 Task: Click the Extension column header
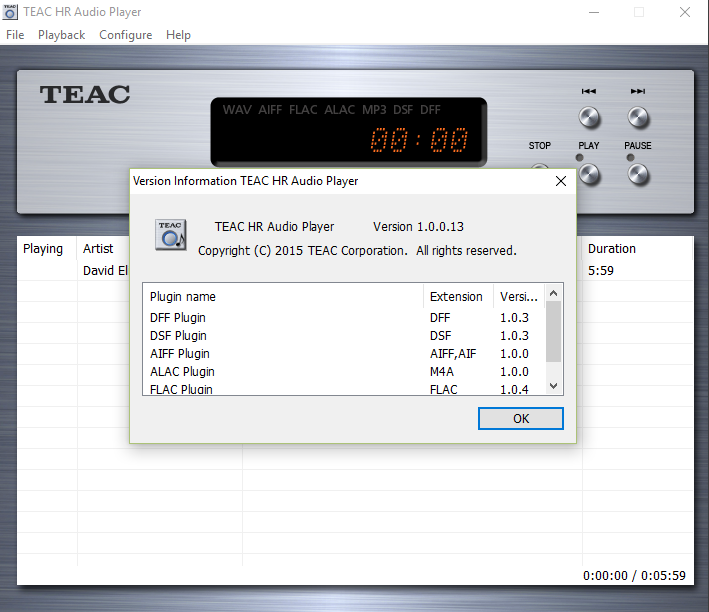(458, 297)
